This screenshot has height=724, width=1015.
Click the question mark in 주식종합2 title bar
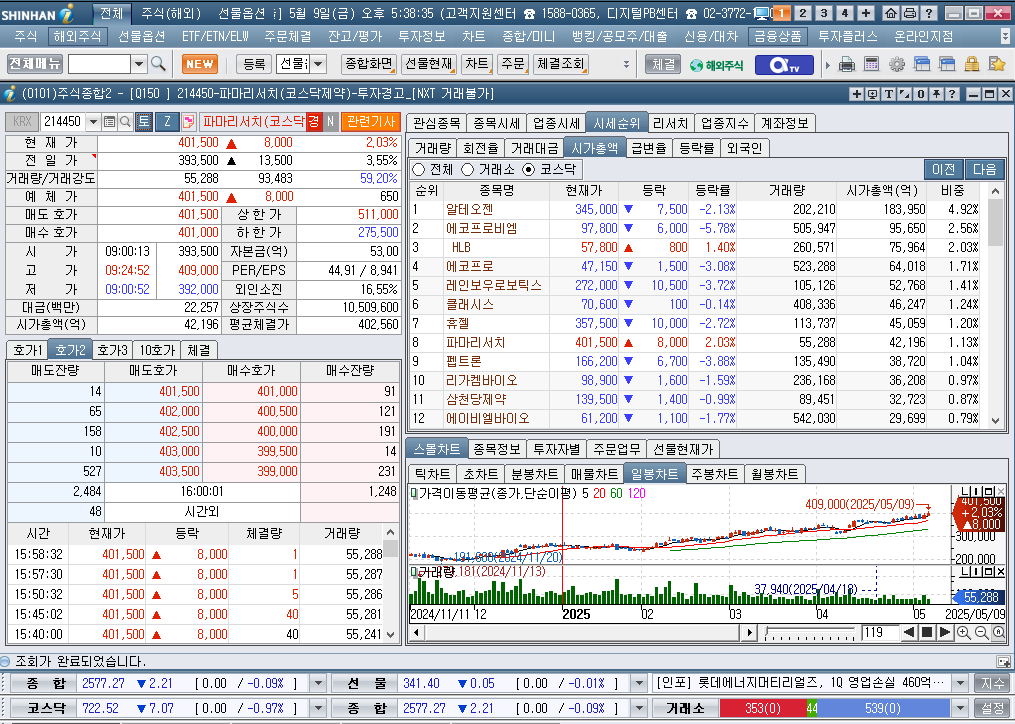click(951, 94)
